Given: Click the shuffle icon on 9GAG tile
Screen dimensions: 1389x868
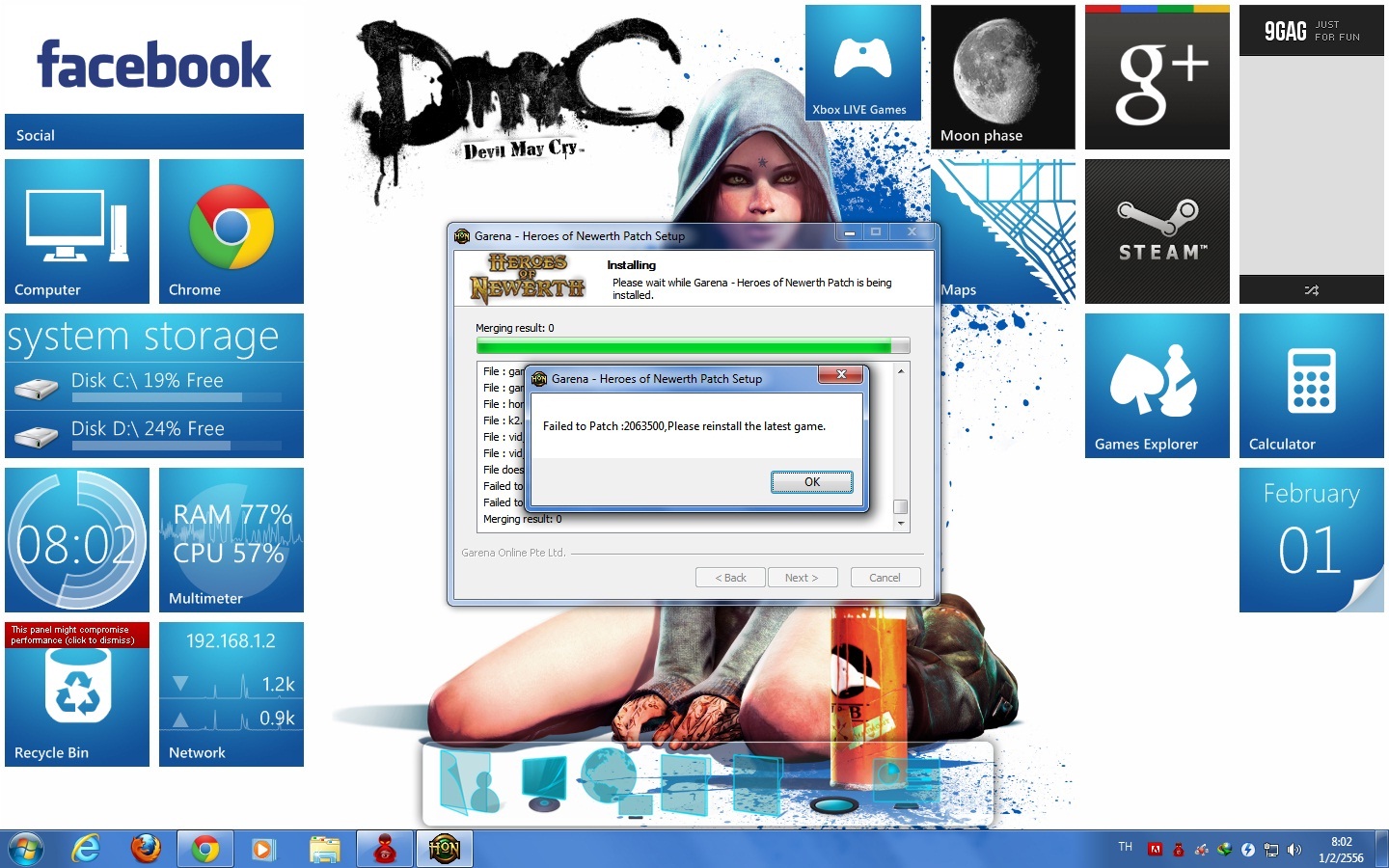Looking at the screenshot, I should (x=1312, y=289).
